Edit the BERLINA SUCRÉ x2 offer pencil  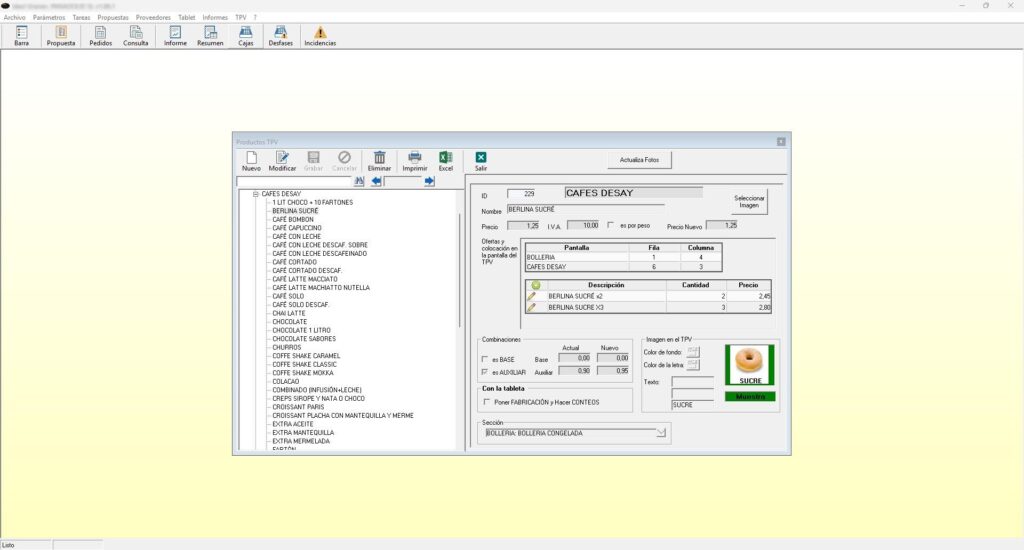[x=533, y=296]
